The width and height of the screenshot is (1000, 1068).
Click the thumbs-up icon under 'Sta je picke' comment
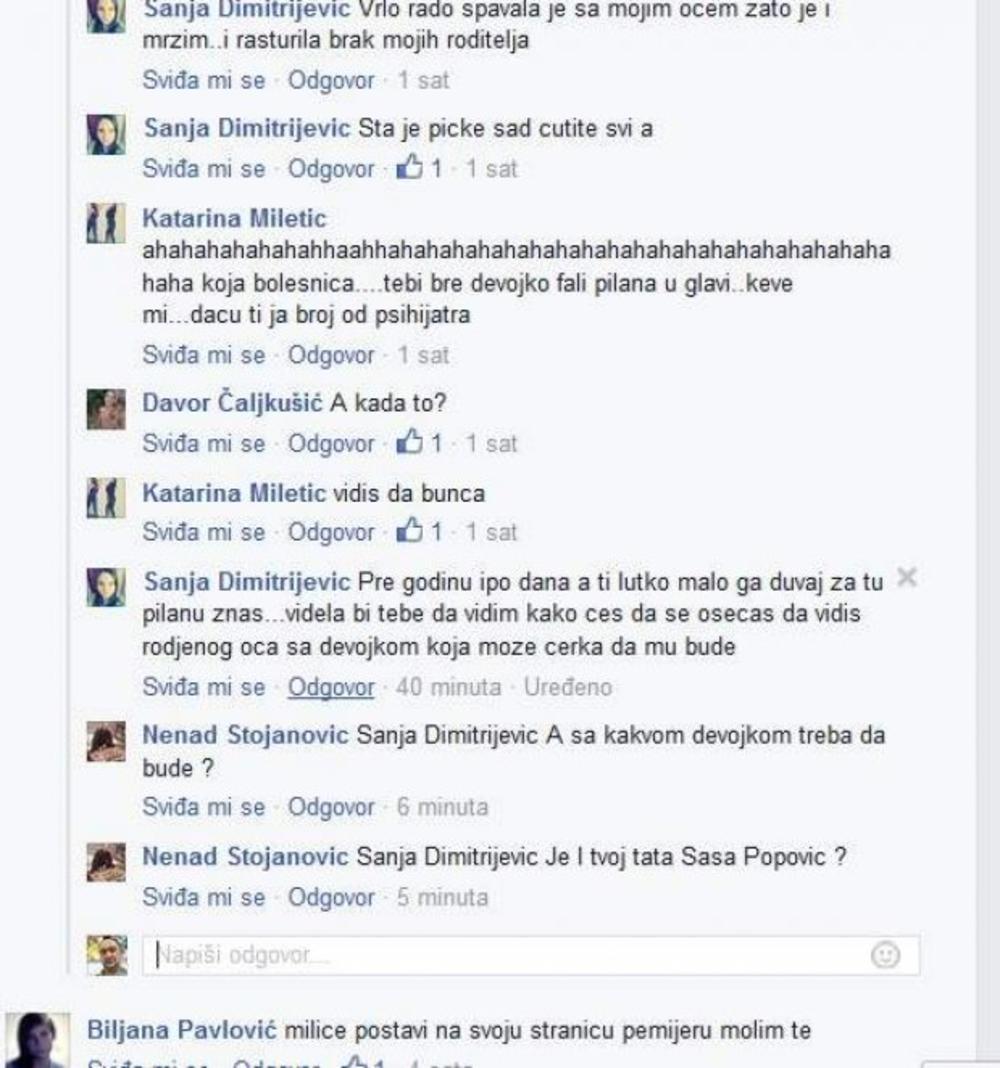pyautogui.click(x=409, y=167)
